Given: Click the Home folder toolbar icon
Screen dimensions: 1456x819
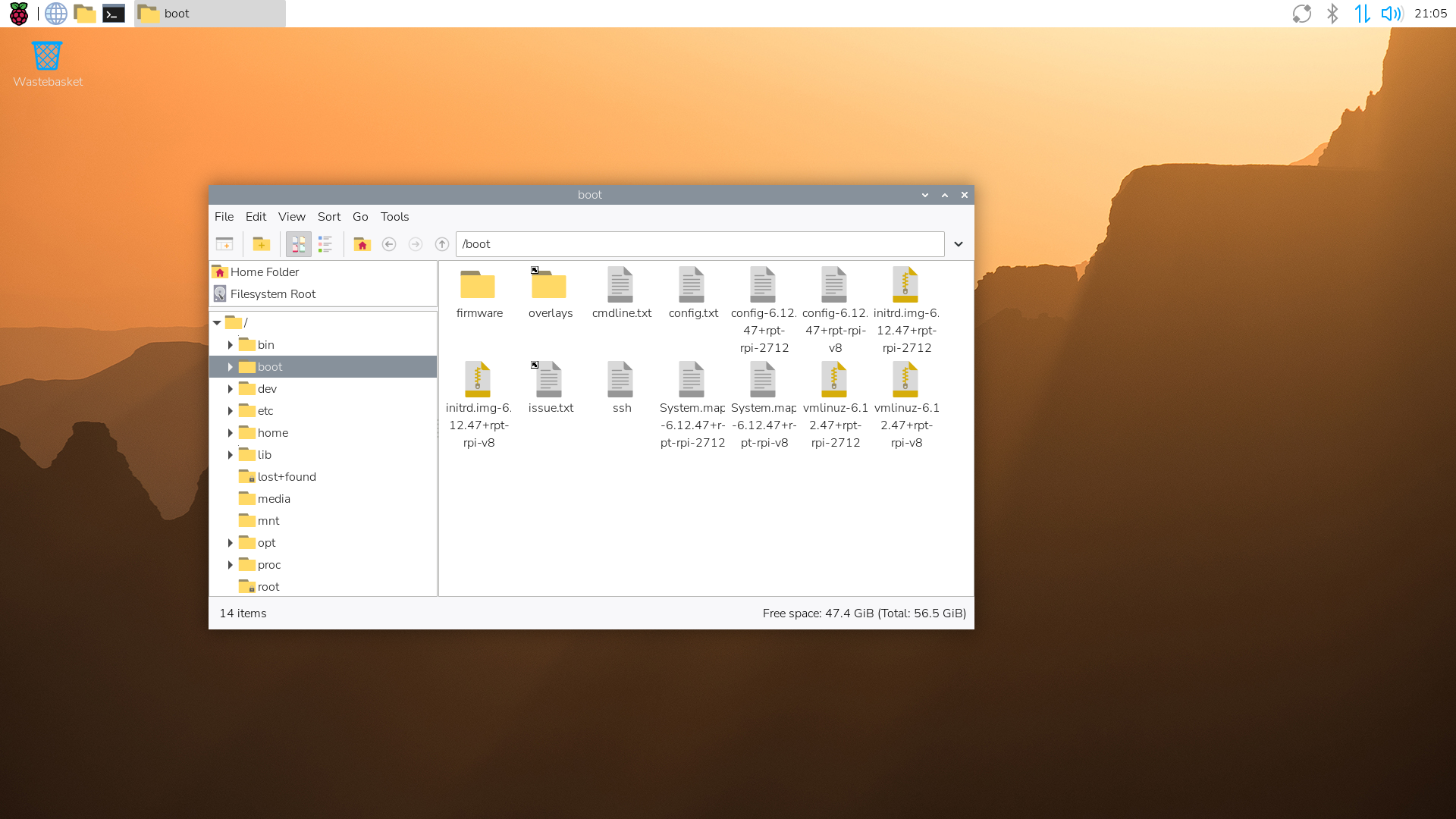Looking at the screenshot, I should tap(362, 244).
